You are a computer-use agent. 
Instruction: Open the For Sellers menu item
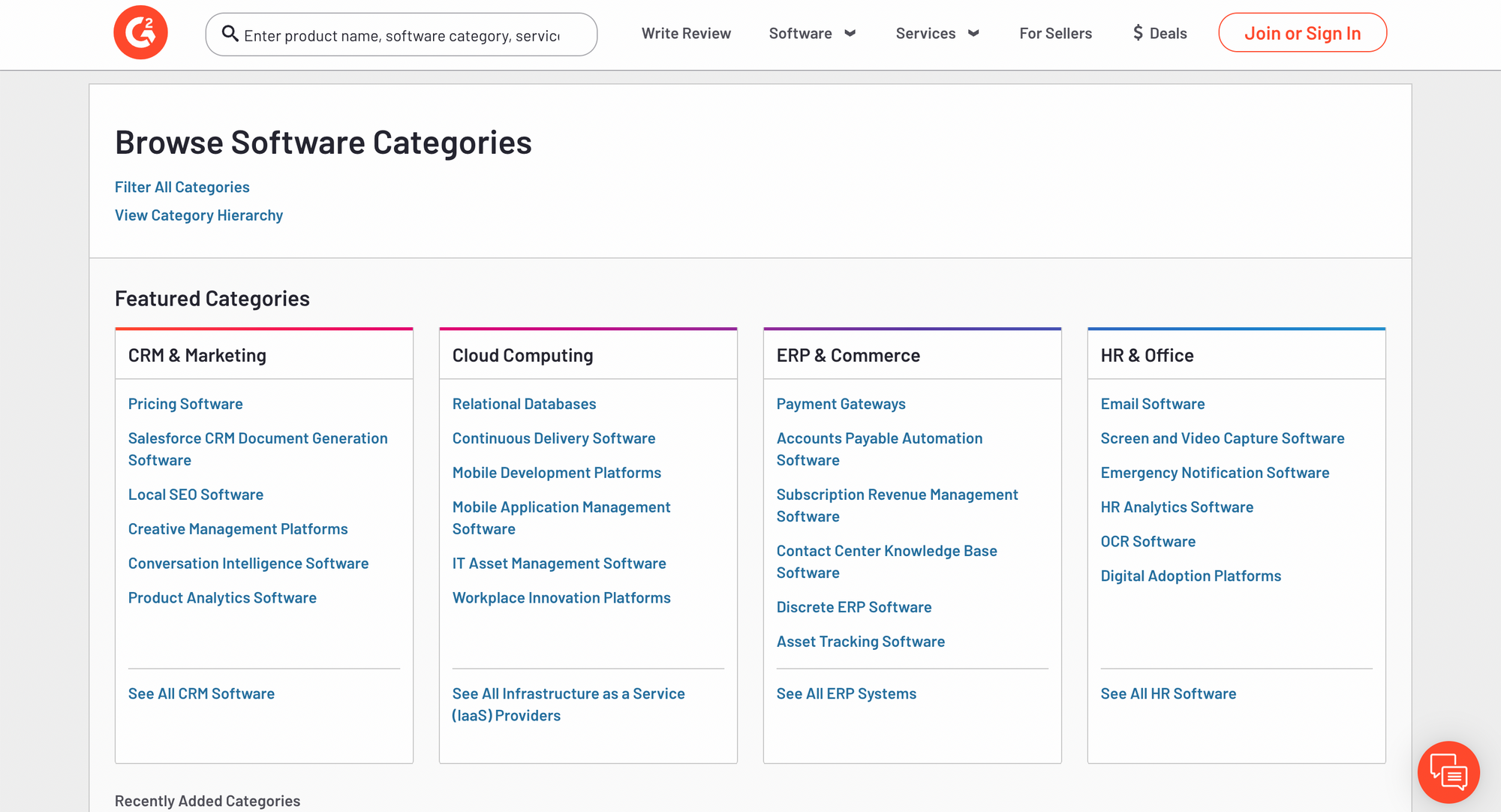1055,33
